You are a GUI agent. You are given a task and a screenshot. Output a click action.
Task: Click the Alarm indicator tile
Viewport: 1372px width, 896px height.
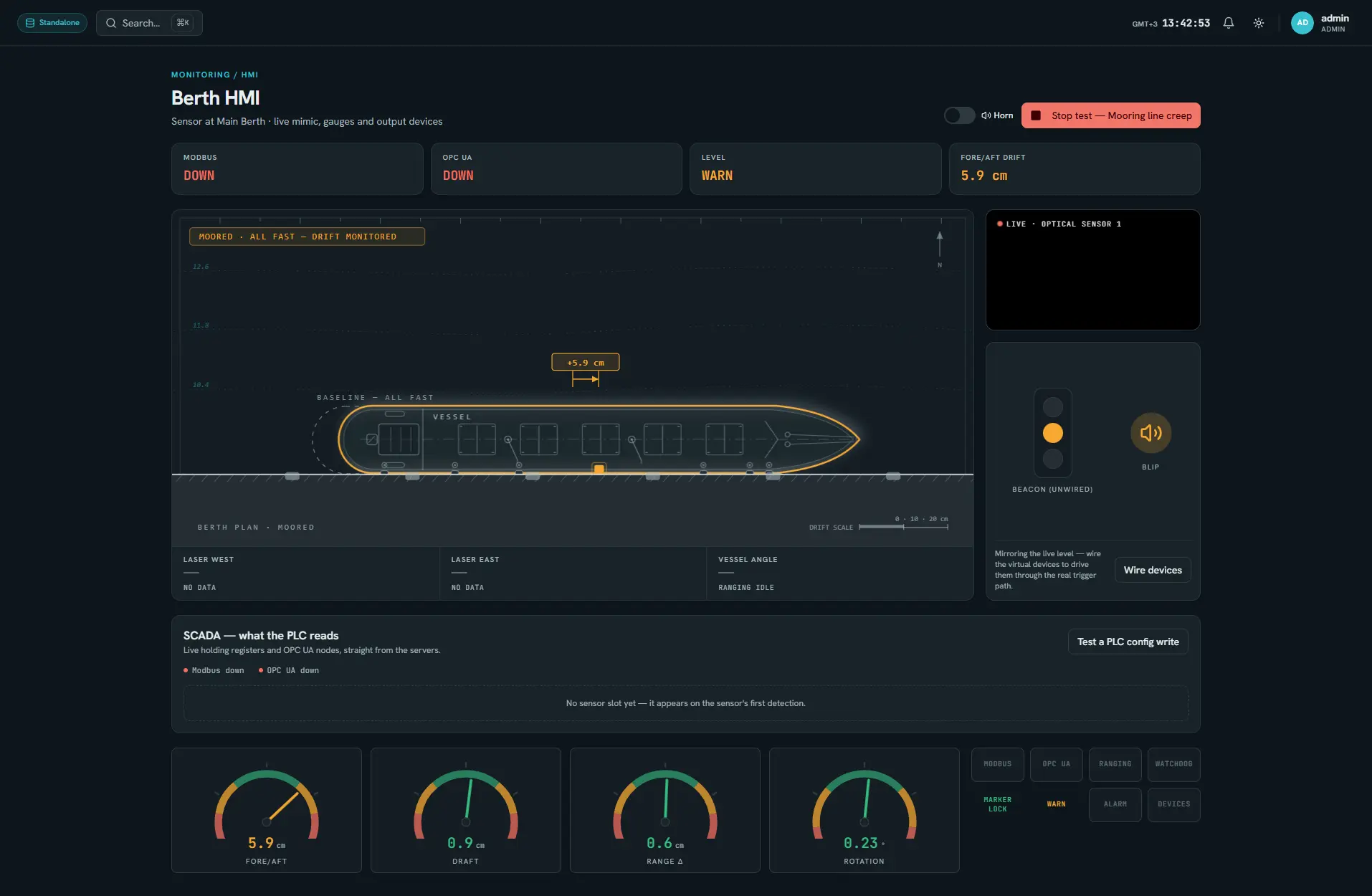1115,804
